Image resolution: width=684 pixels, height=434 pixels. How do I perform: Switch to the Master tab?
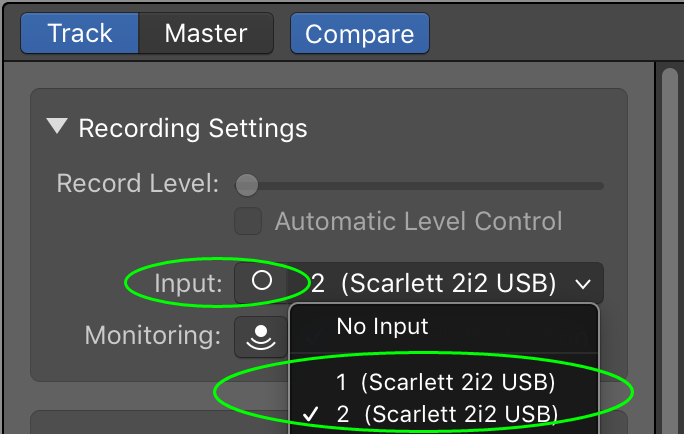(x=205, y=33)
